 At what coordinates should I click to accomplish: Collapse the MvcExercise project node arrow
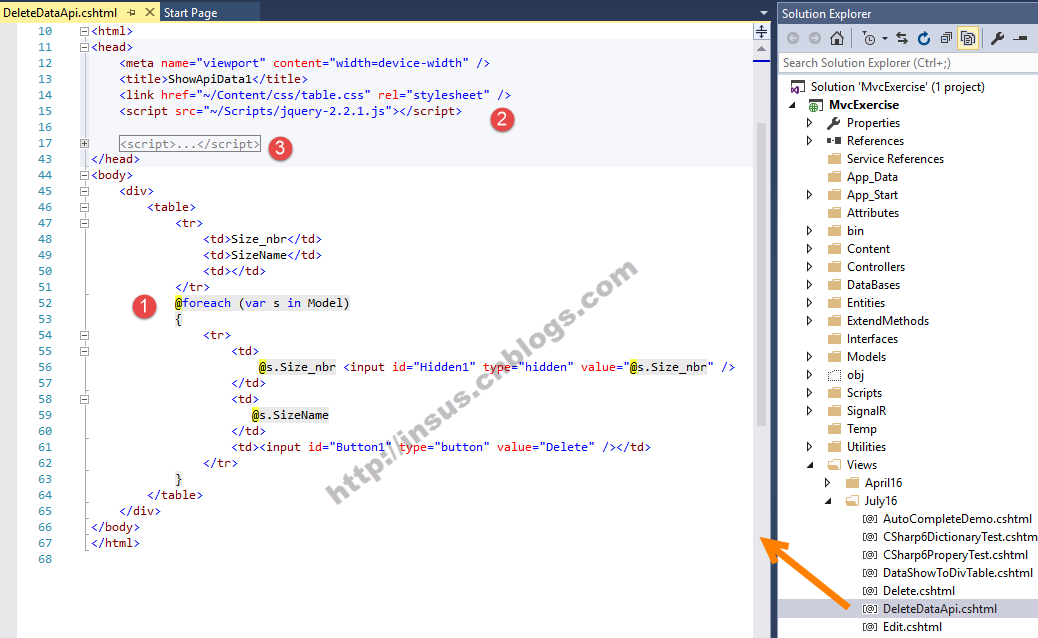(x=792, y=105)
